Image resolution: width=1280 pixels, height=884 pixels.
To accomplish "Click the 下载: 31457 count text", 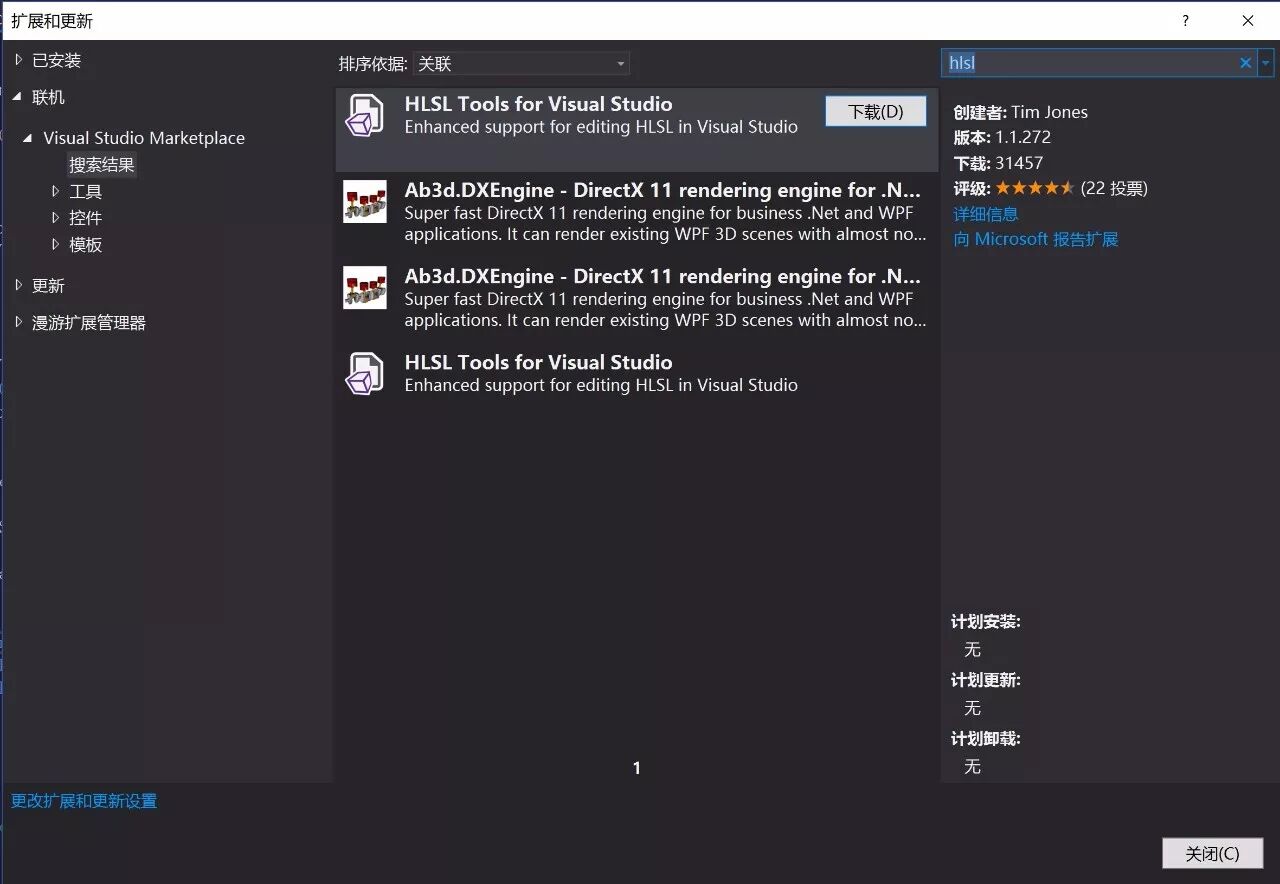I will [x=998, y=163].
